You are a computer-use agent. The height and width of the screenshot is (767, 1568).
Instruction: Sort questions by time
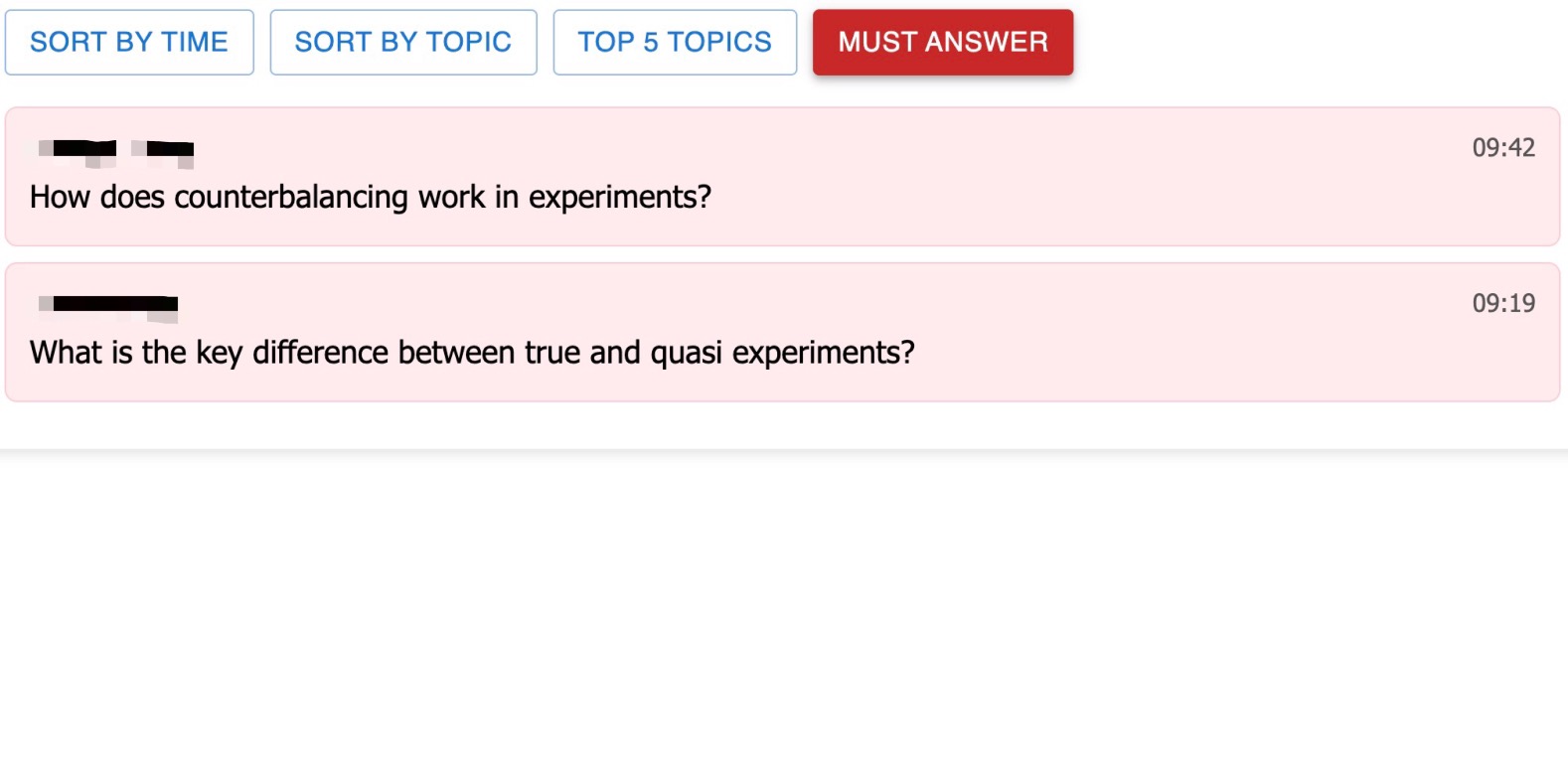pyautogui.click(x=129, y=42)
